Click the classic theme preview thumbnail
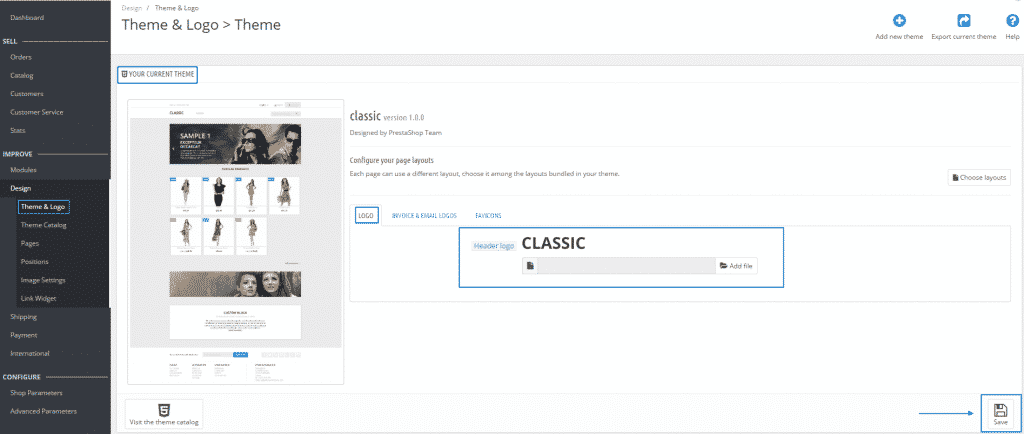Image resolution: width=1024 pixels, height=434 pixels. click(x=235, y=241)
